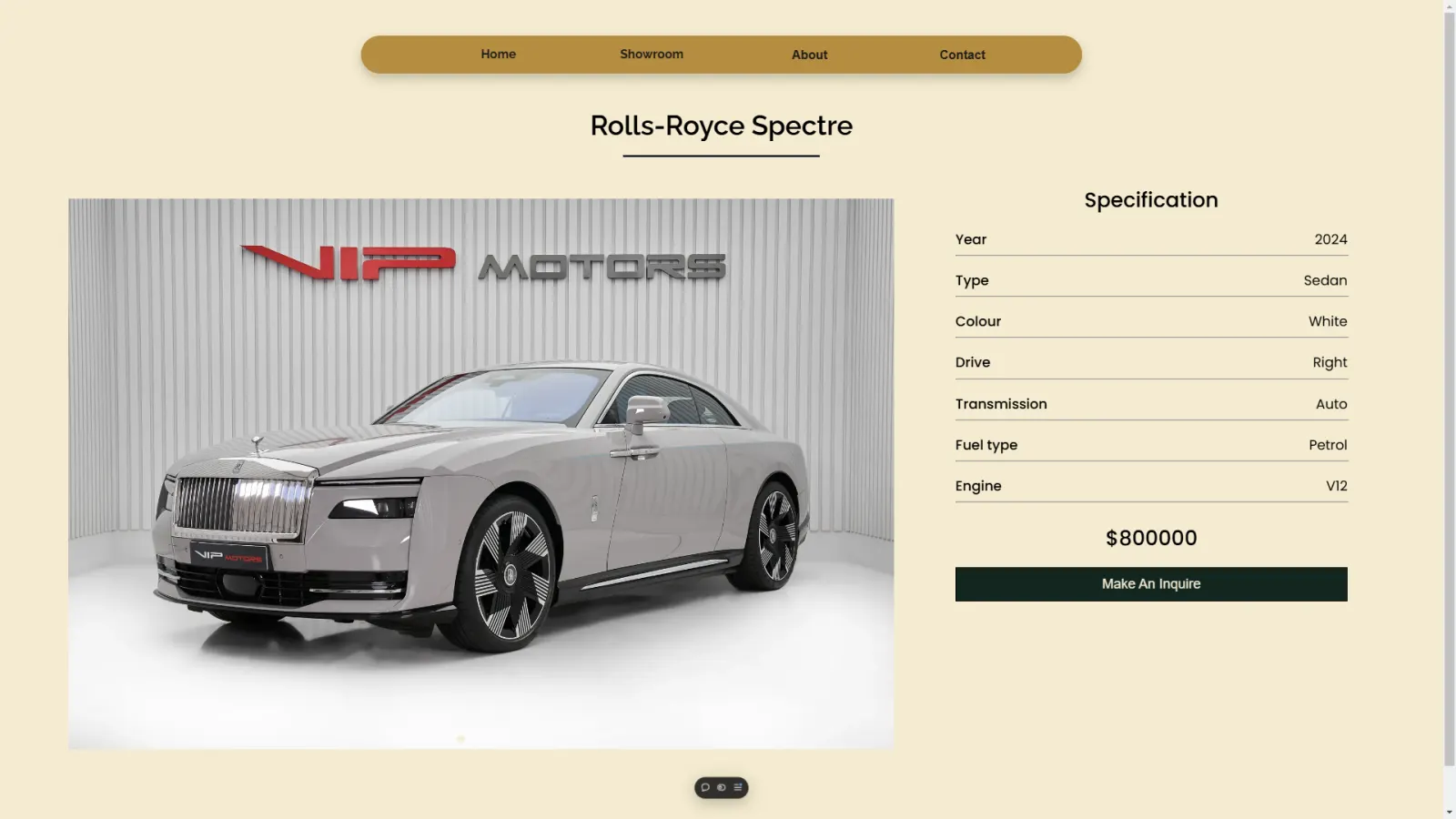Click the scrollbar down arrow

[1450, 812]
